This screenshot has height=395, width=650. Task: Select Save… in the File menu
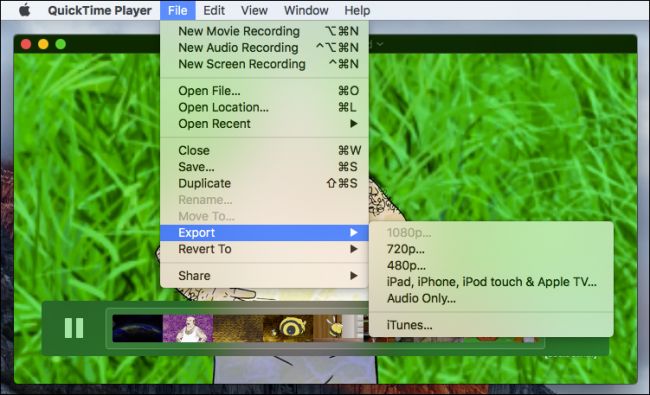click(x=264, y=167)
